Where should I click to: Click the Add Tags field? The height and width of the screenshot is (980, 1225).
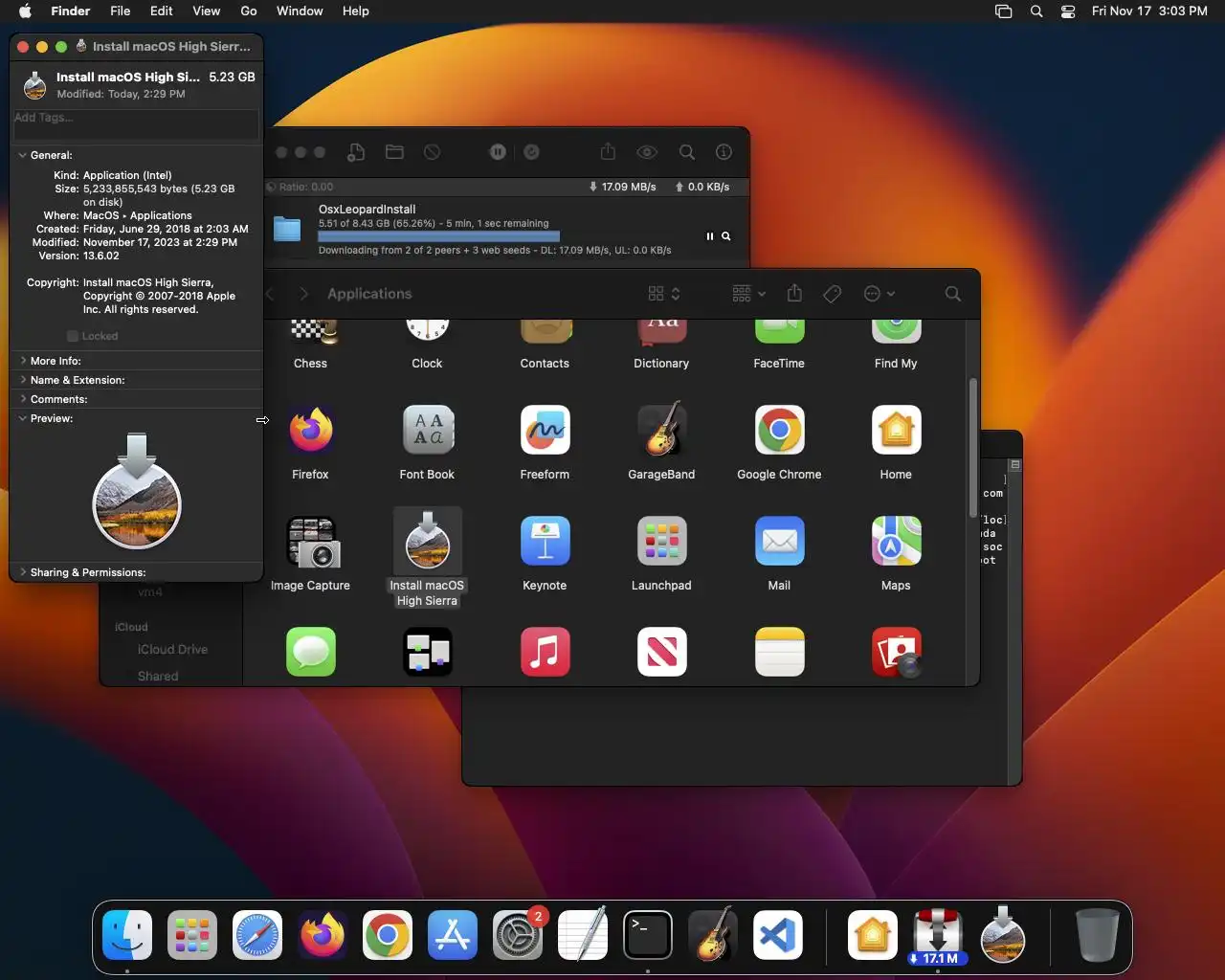[x=135, y=124]
